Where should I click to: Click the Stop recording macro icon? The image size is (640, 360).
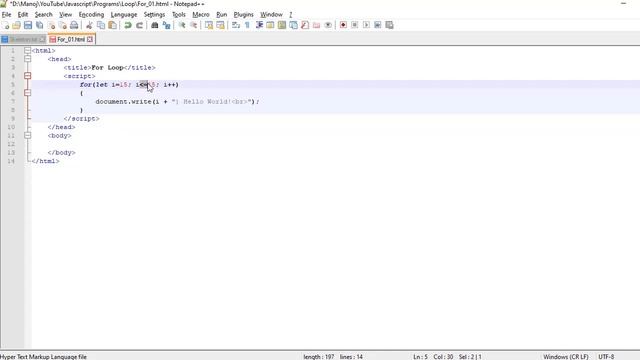point(355,25)
